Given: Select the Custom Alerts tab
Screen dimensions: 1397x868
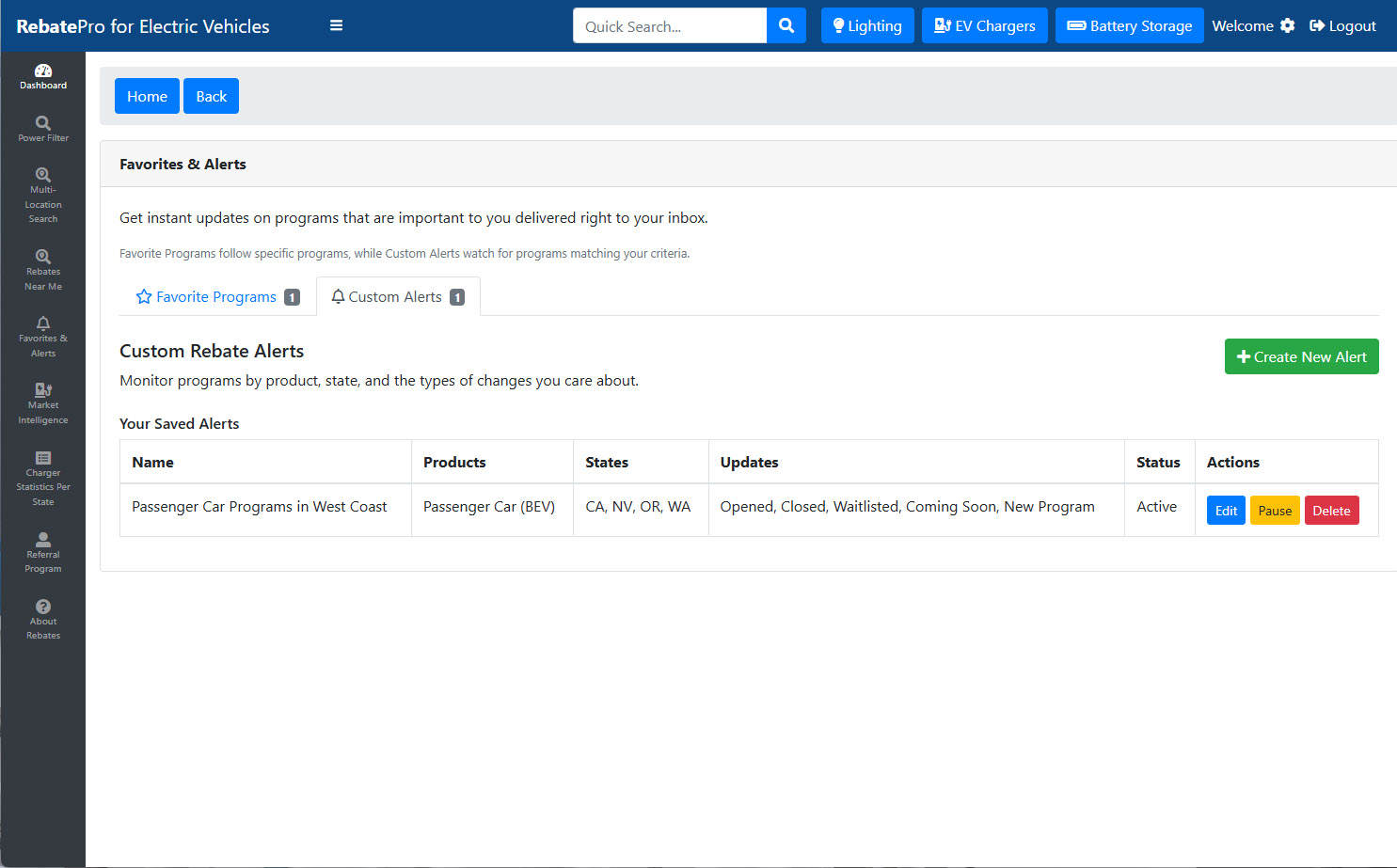Looking at the screenshot, I should tap(398, 296).
